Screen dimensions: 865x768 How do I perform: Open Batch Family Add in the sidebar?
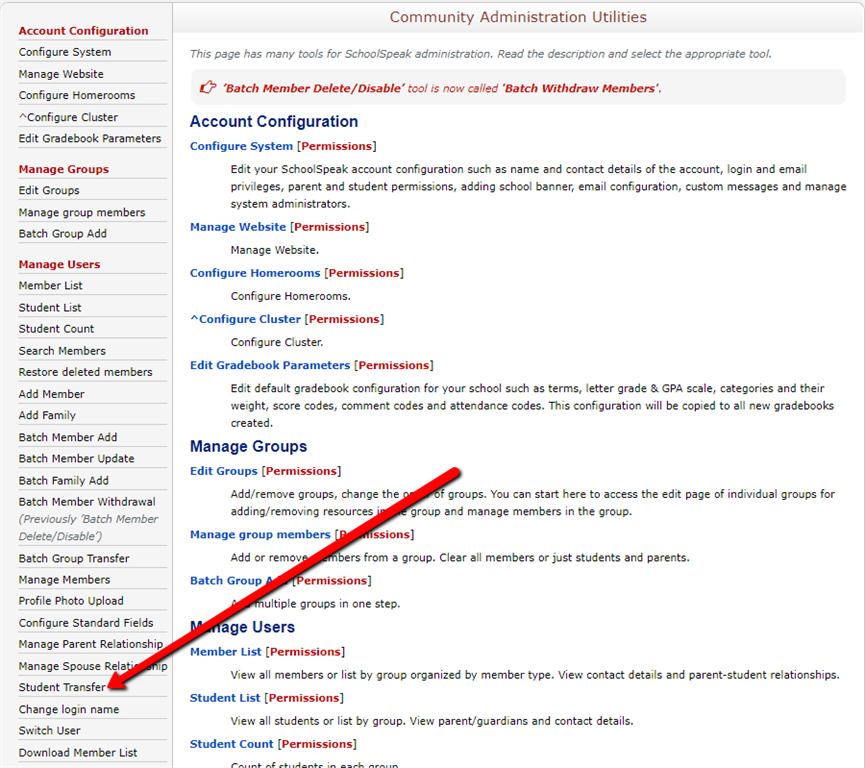63,481
